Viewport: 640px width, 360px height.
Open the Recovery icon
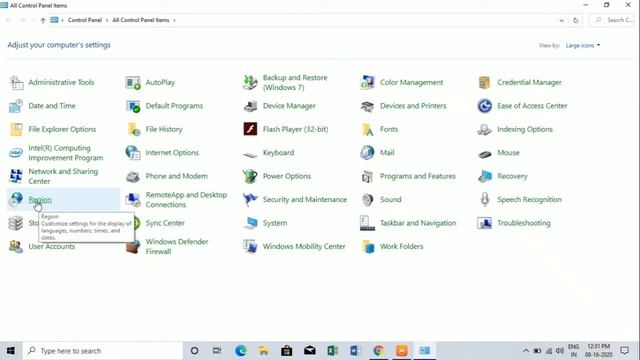click(x=484, y=176)
